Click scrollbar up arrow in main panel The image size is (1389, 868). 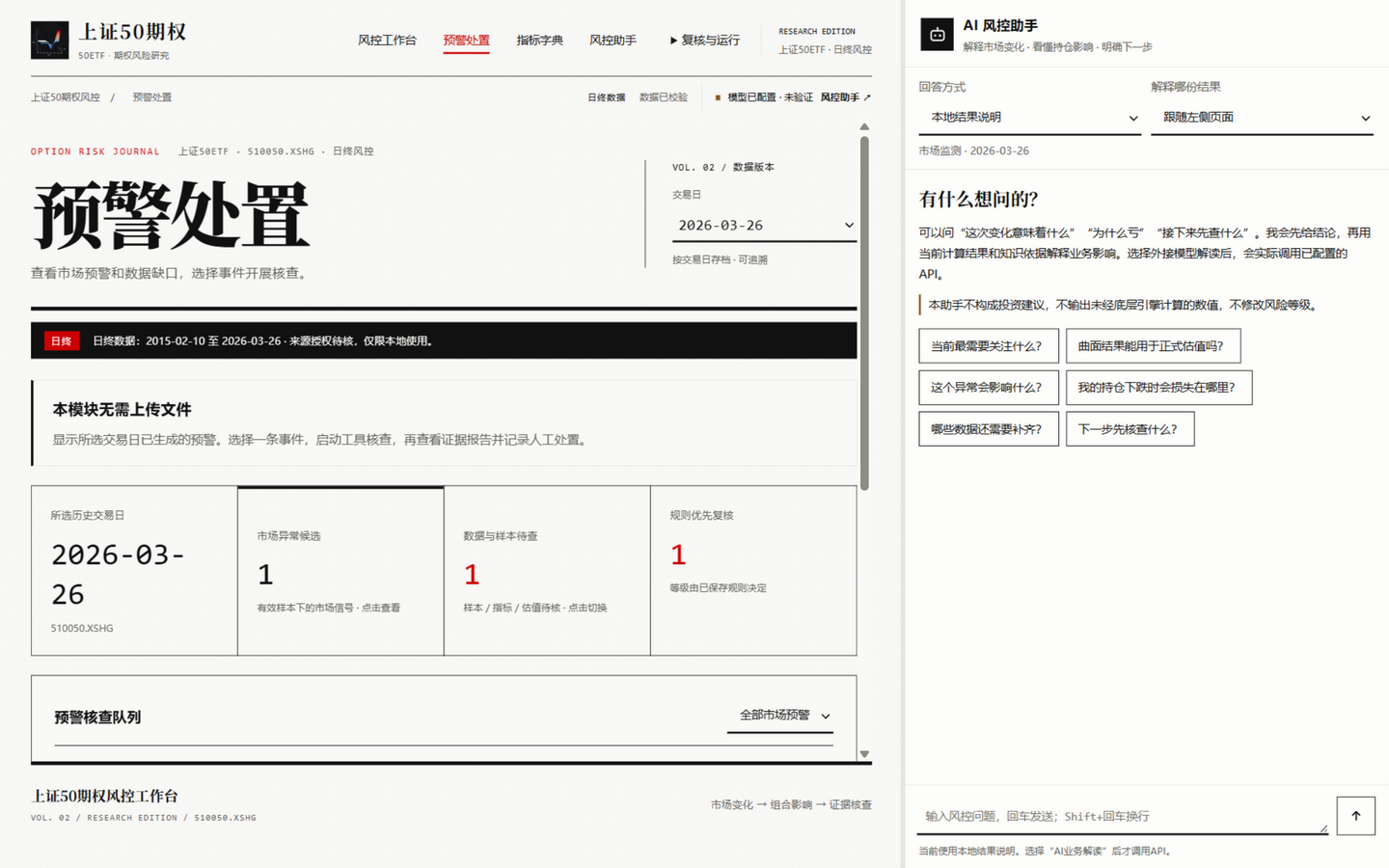[x=864, y=126]
